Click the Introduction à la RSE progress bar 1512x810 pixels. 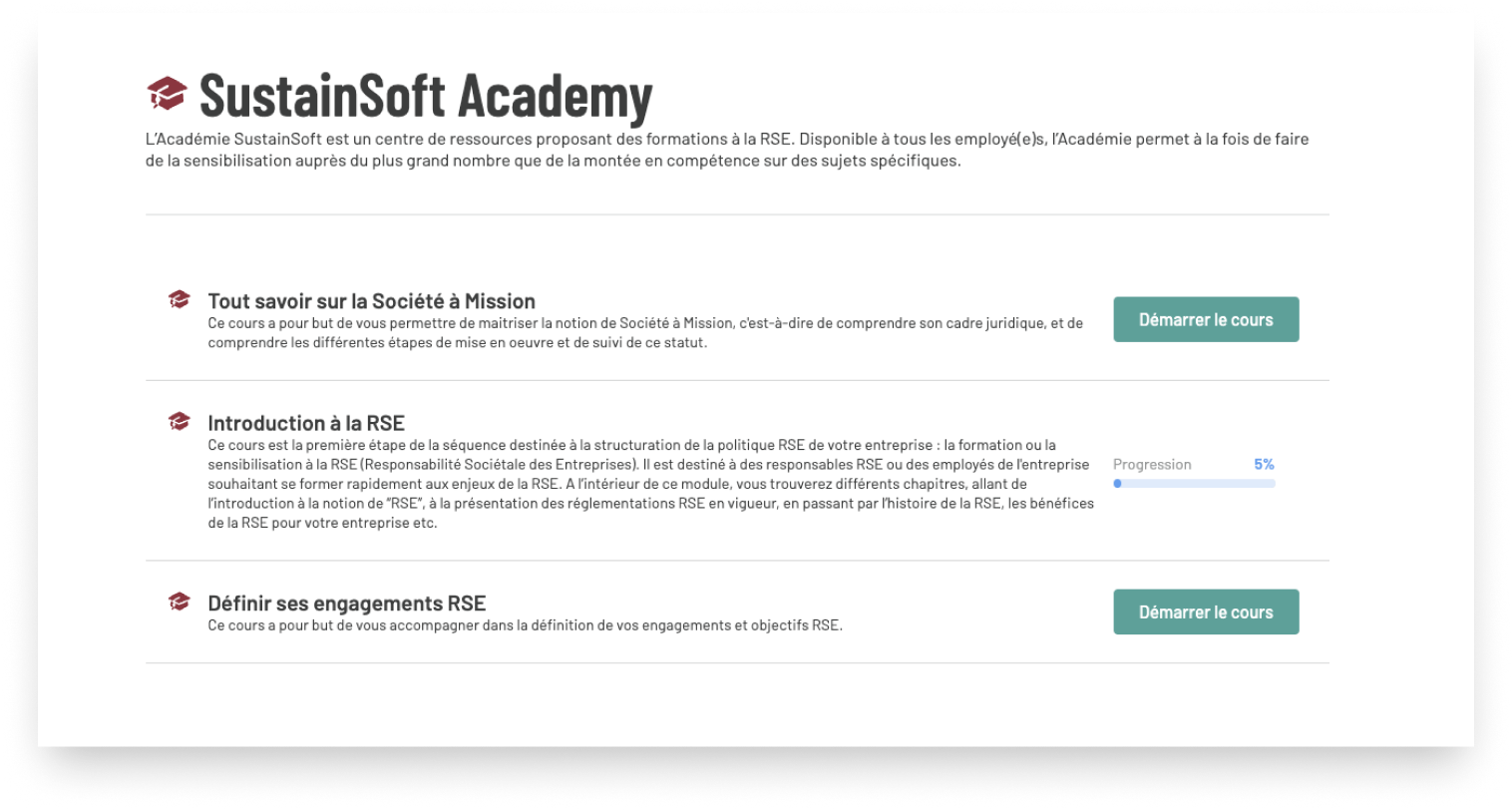1194,484
